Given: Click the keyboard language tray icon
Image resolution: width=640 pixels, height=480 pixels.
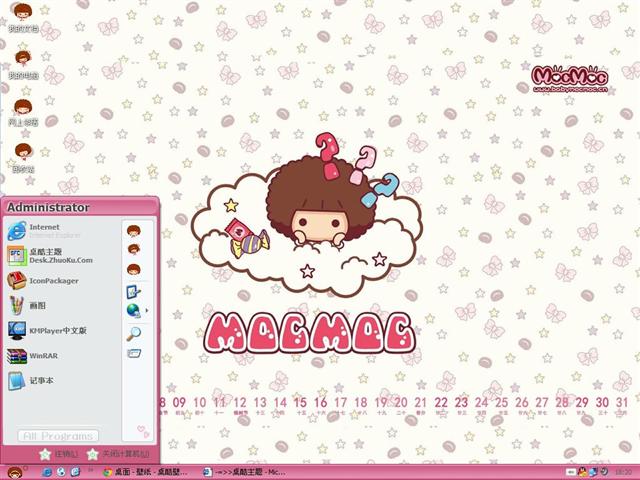Looking at the screenshot, I should click(570, 472).
